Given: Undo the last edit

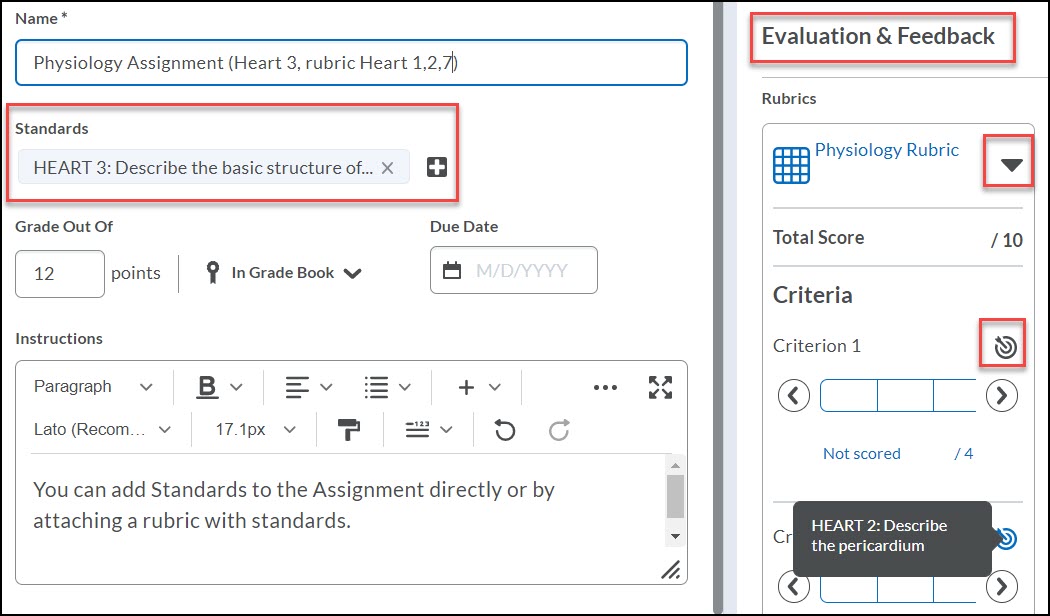Looking at the screenshot, I should tap(505, 429).
